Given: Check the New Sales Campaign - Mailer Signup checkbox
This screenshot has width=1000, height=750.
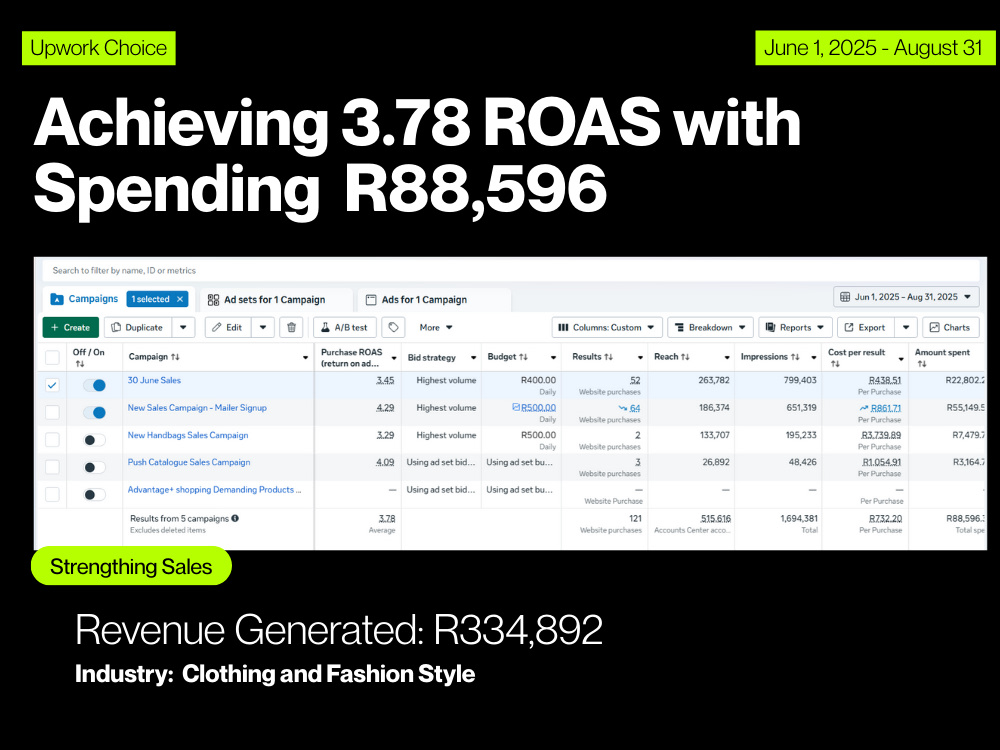Looking at the screenshot, I should [x=52, y=413].
